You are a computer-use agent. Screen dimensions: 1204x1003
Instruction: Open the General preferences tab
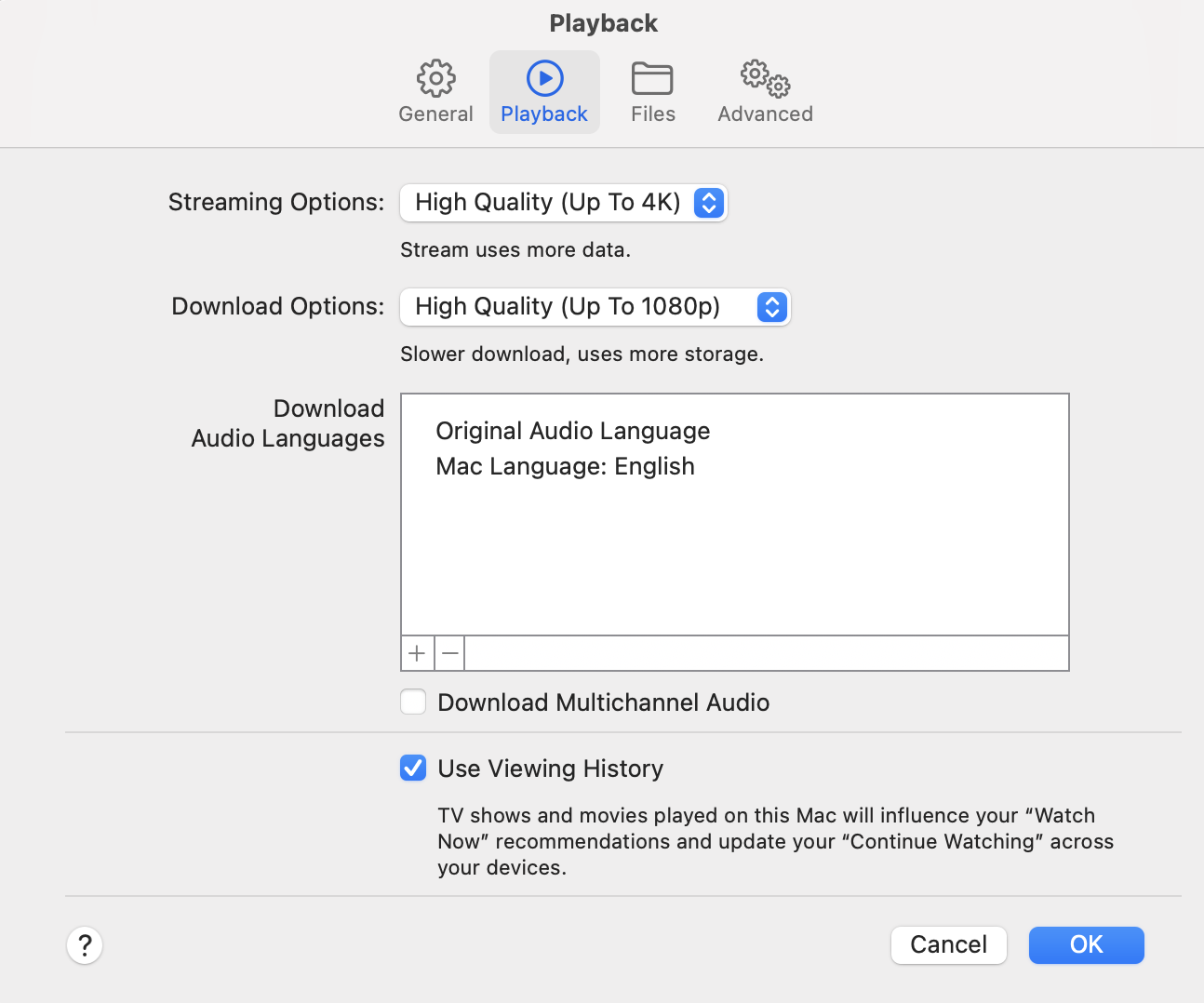435,92
